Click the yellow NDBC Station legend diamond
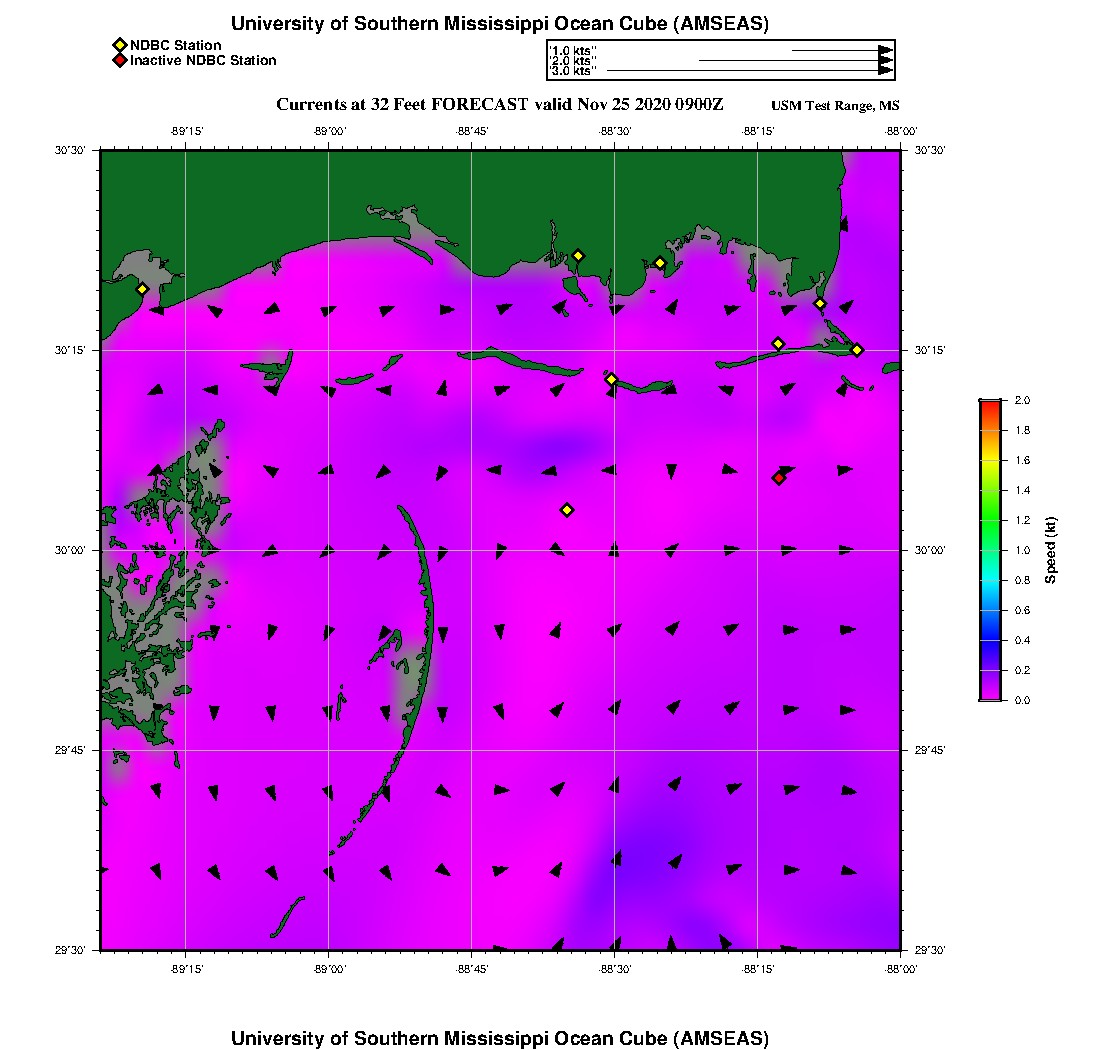 [x=120, y=46]
